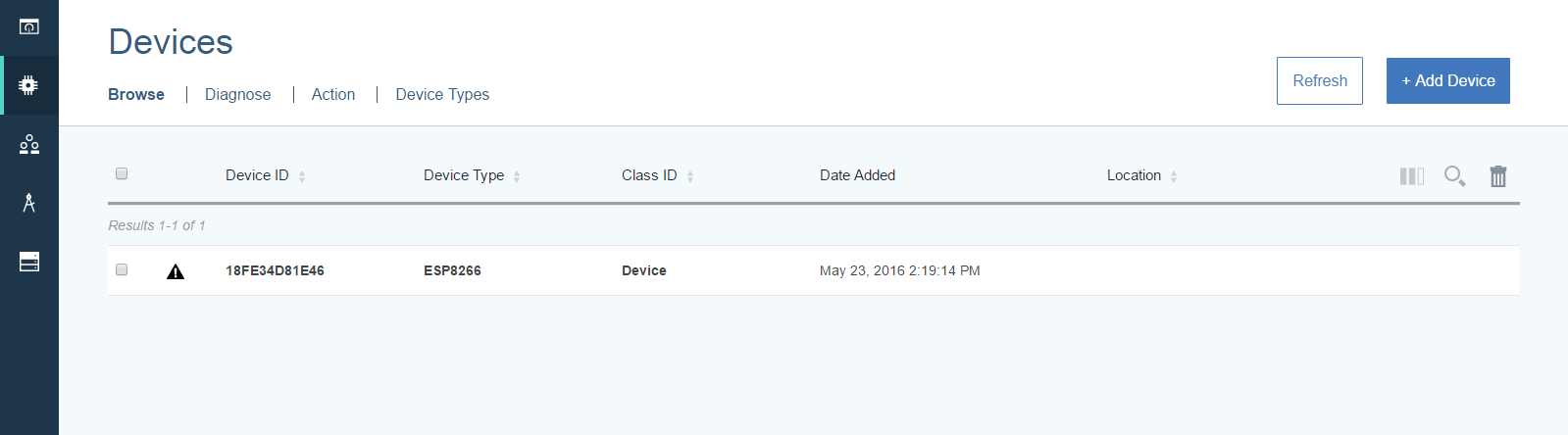Sort the table by Location arrows
1568x435 pixels.
pyautogui.click(x=1174, y=176)
